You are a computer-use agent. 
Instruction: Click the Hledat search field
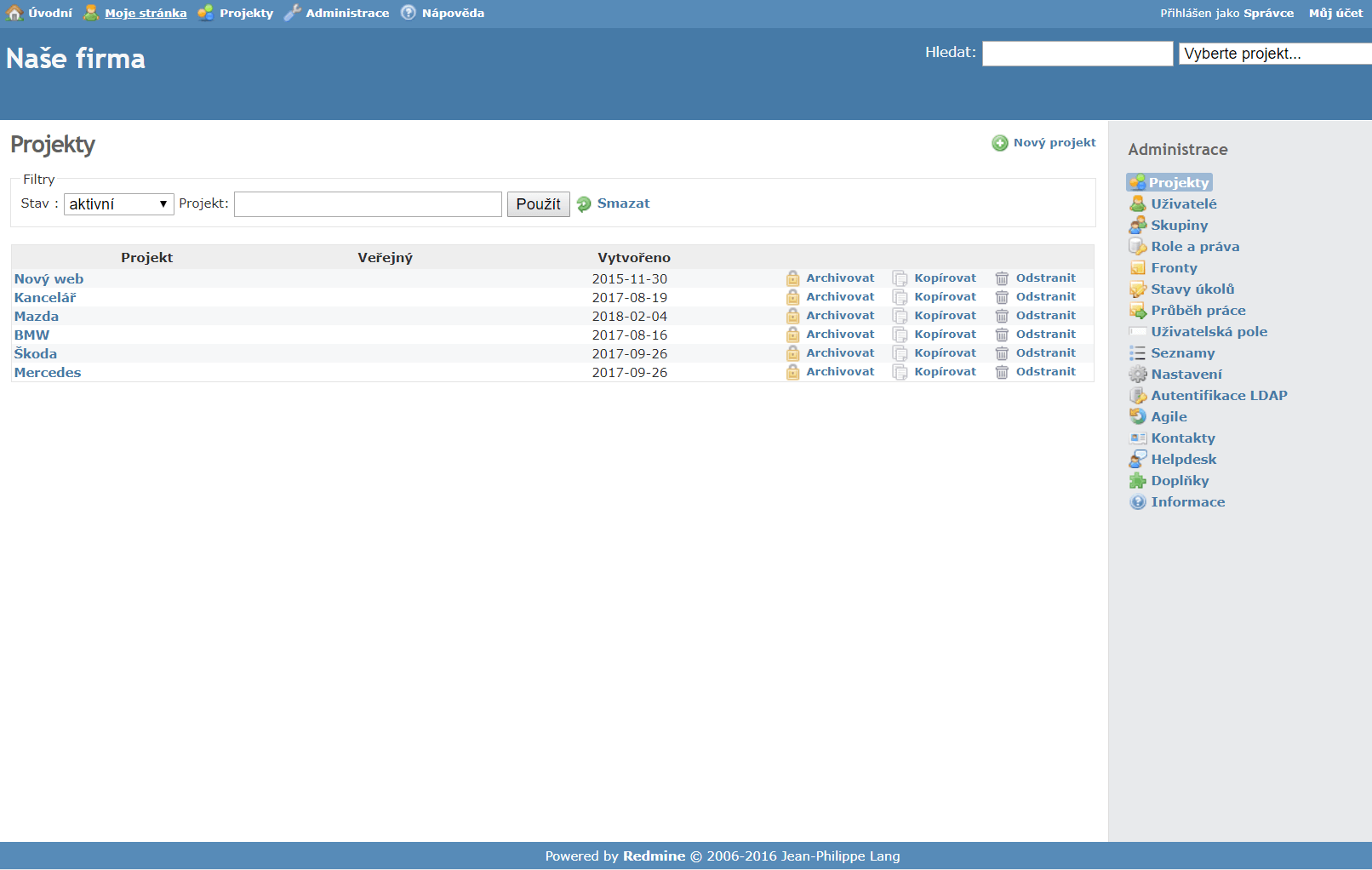point(1078,54)
